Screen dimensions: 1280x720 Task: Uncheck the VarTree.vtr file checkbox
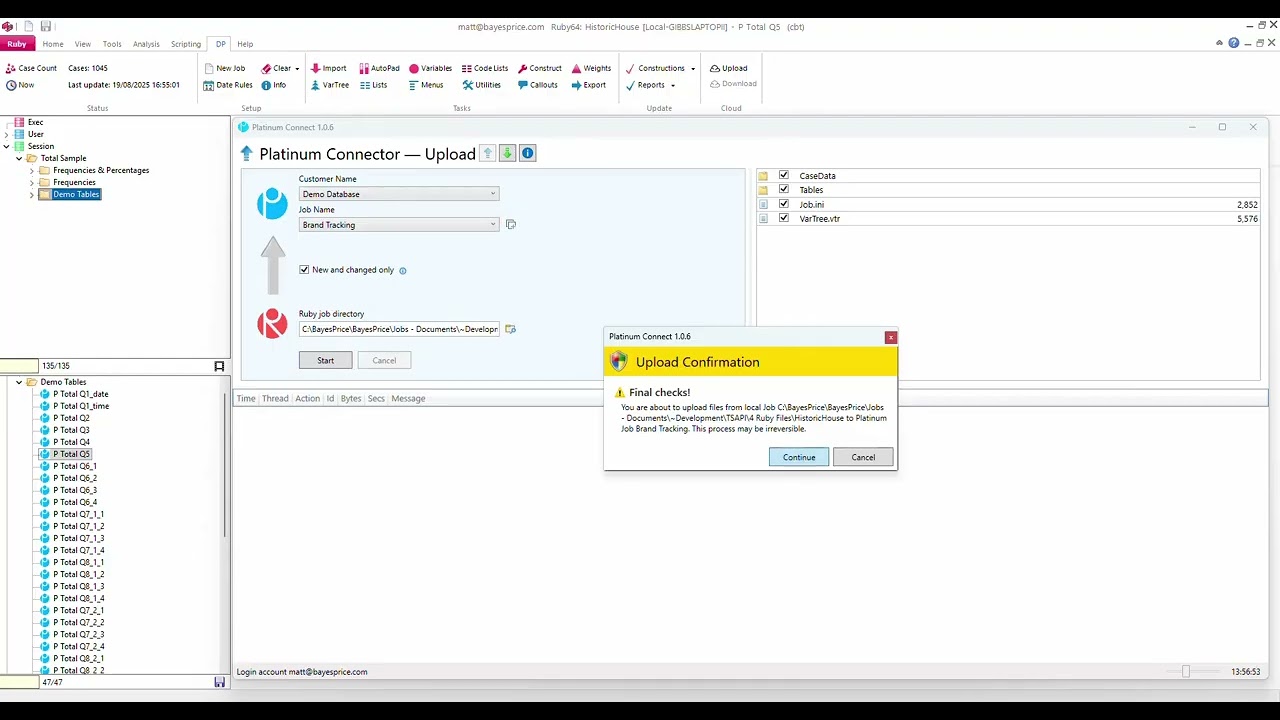coord(784,218)
